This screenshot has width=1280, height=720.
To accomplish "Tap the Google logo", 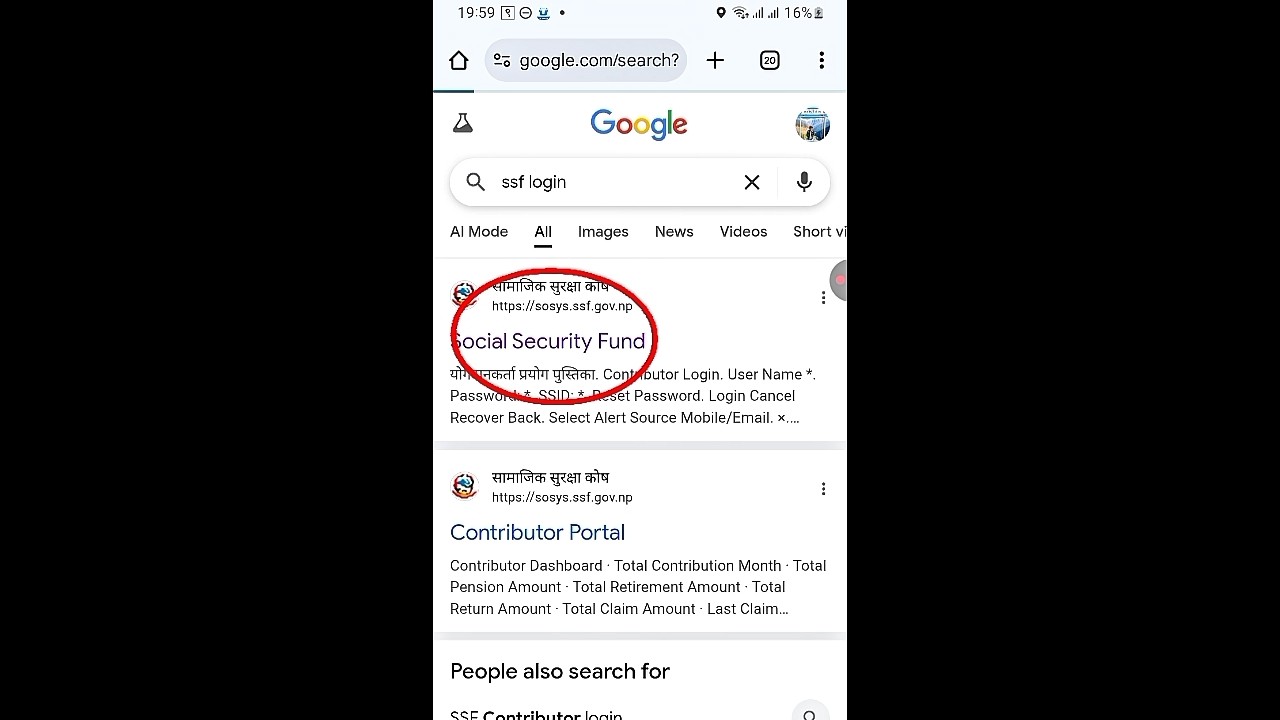I will [x=639, y=124].
